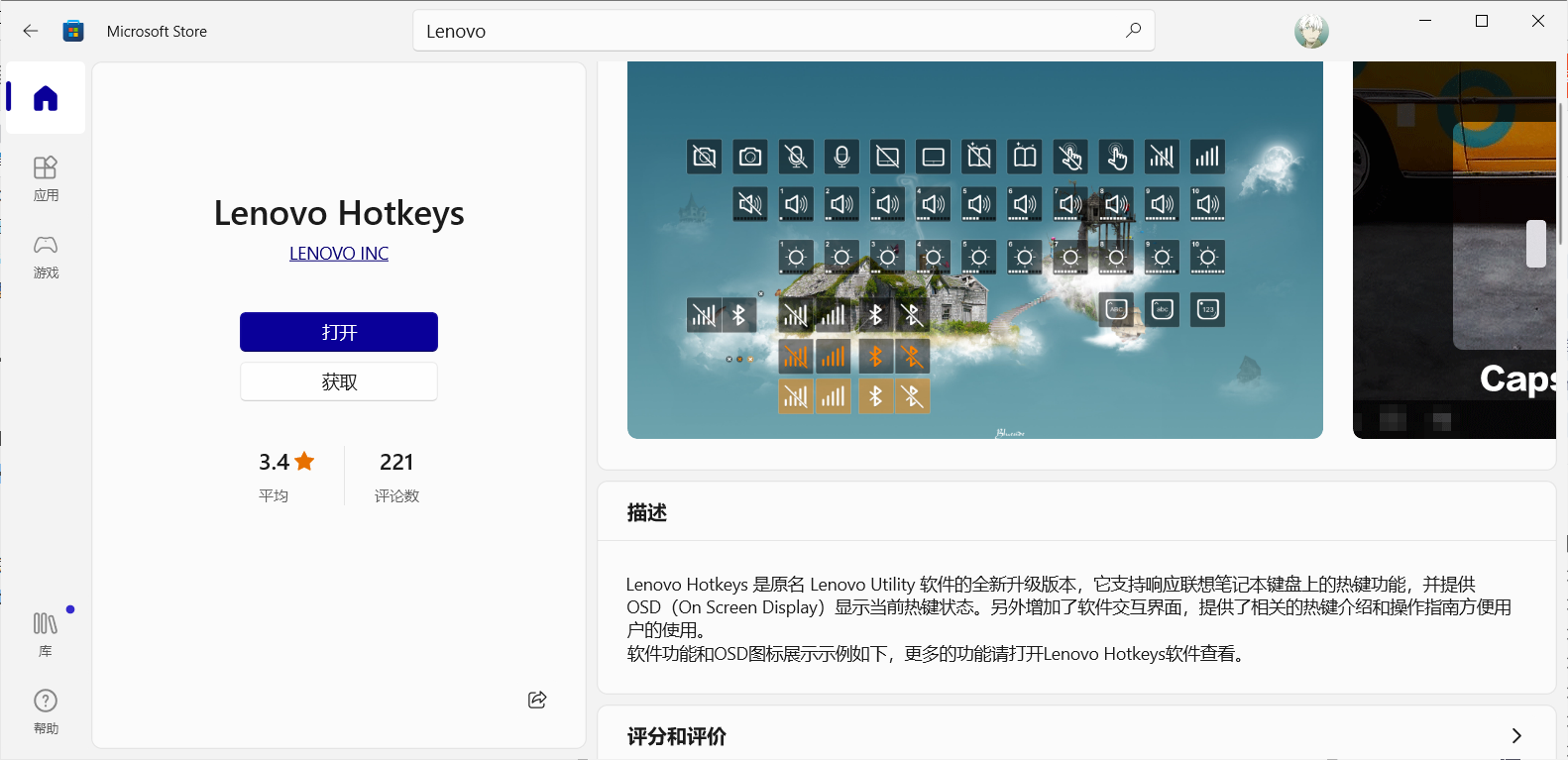
Task: Click the 获取 (Get) button
Action: tap(339, 381)
